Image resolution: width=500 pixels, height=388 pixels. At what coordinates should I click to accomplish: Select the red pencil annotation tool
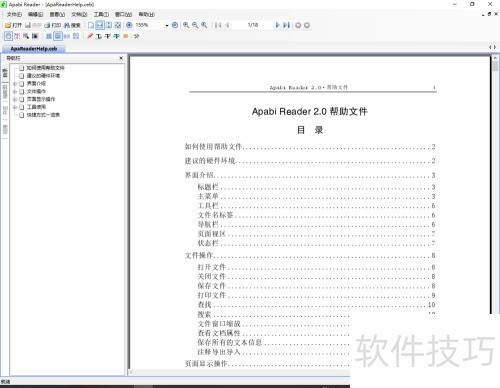[90, 36]
